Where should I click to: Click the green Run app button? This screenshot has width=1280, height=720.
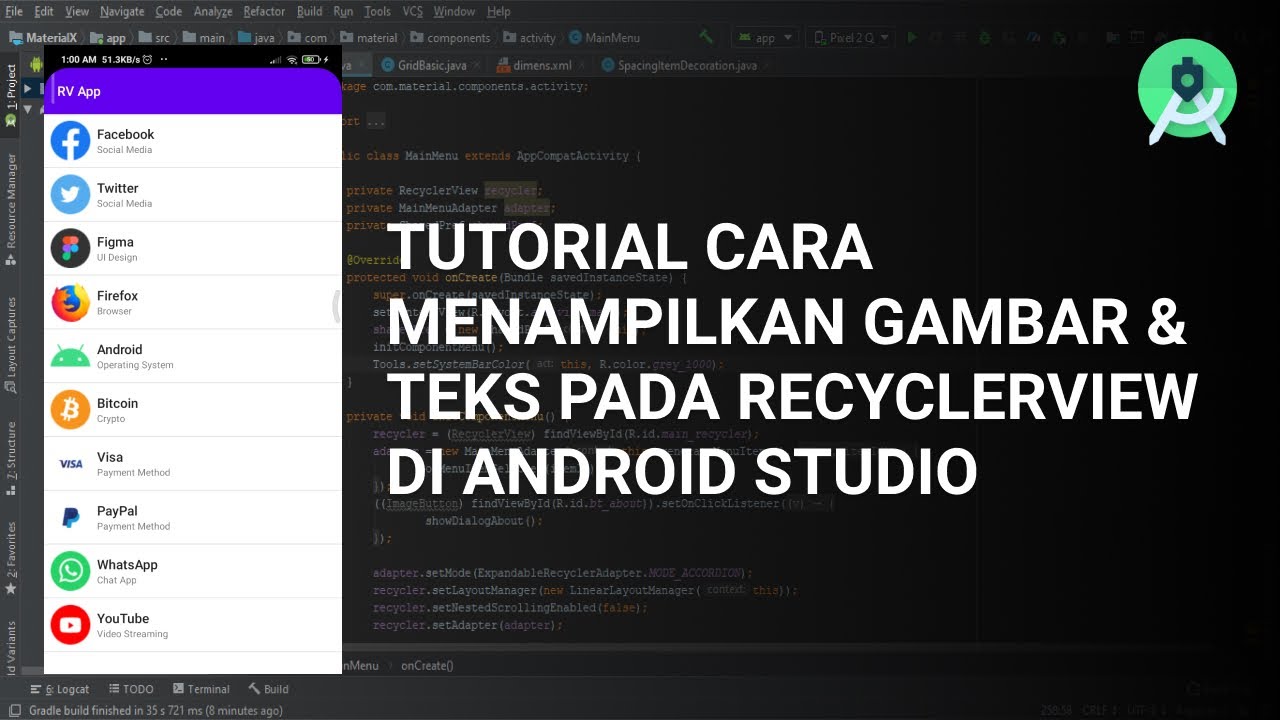pyautogui.click(x=911, y=37)
